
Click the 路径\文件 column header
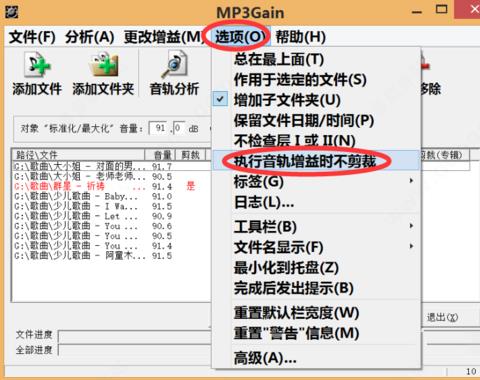click(78, 155)
